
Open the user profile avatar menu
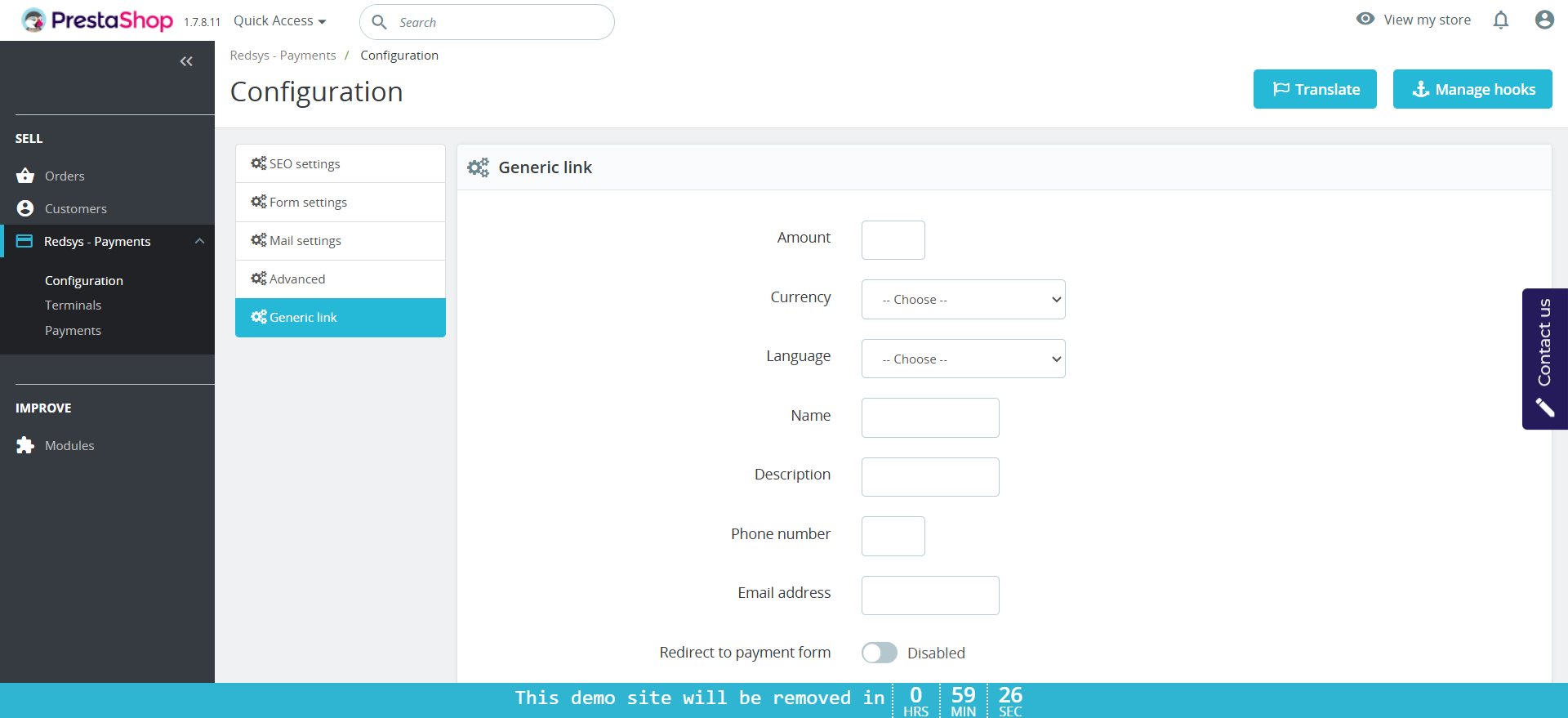point(1544,20)
